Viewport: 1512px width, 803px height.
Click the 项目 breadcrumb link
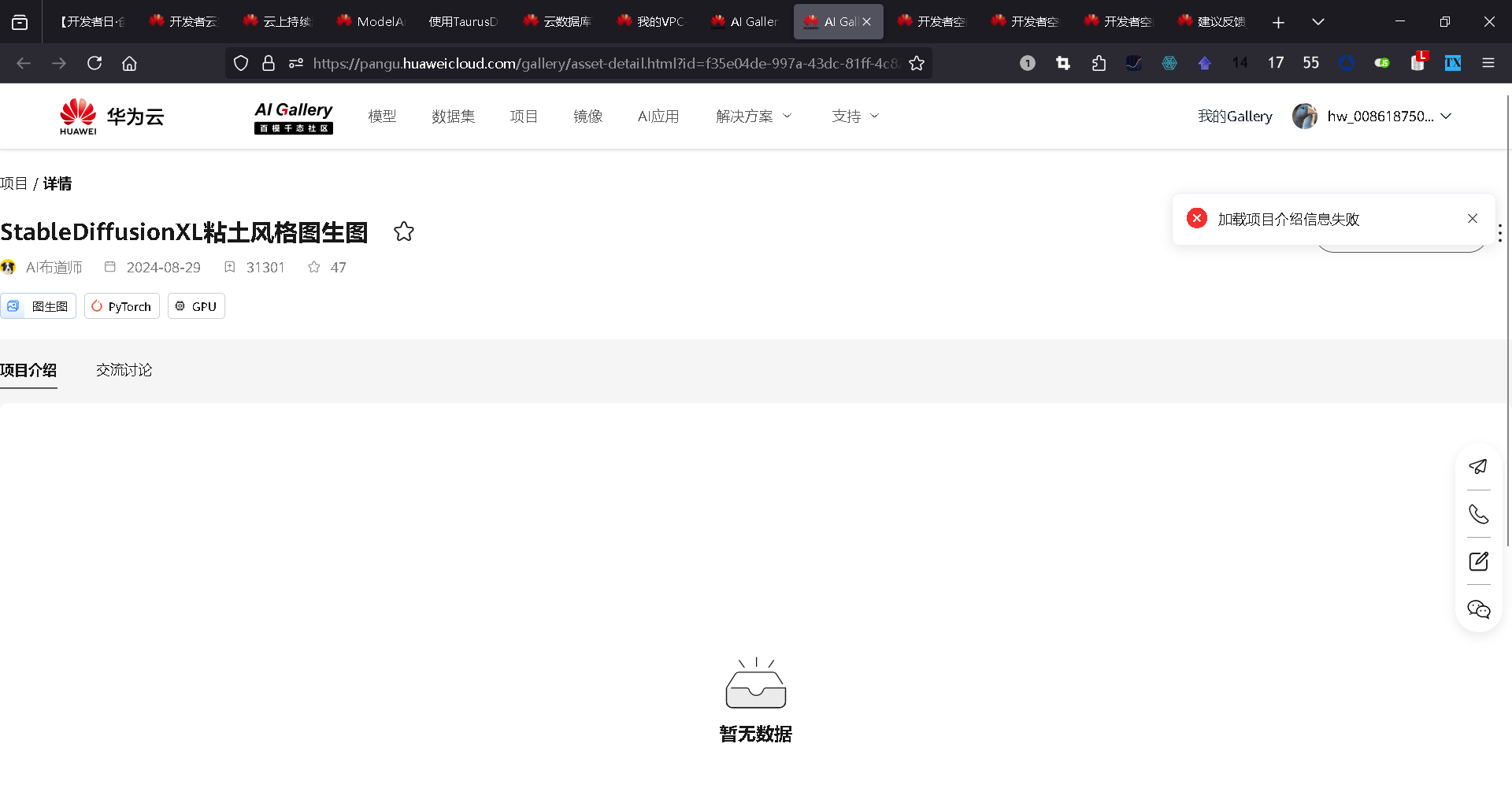tap(14, 183)
